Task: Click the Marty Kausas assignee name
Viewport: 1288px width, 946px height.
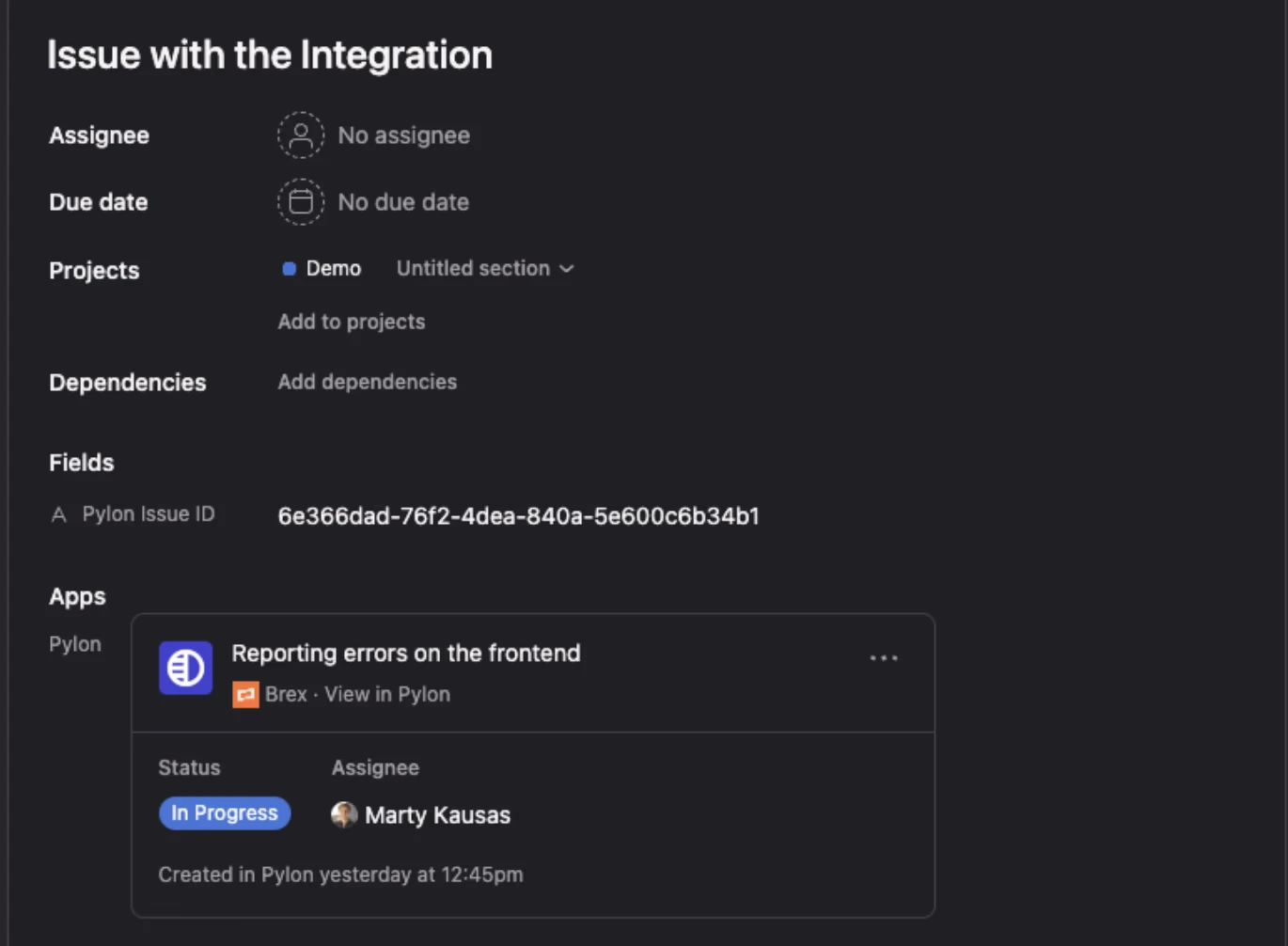Action: tap(437, 815)
